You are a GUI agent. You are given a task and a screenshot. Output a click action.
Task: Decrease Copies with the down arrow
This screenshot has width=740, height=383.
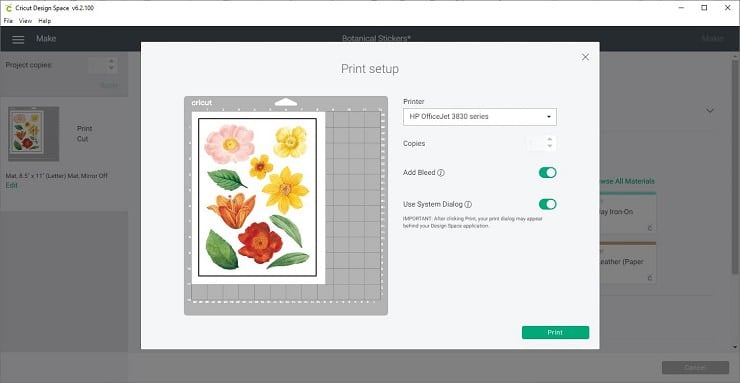point(549,146)
